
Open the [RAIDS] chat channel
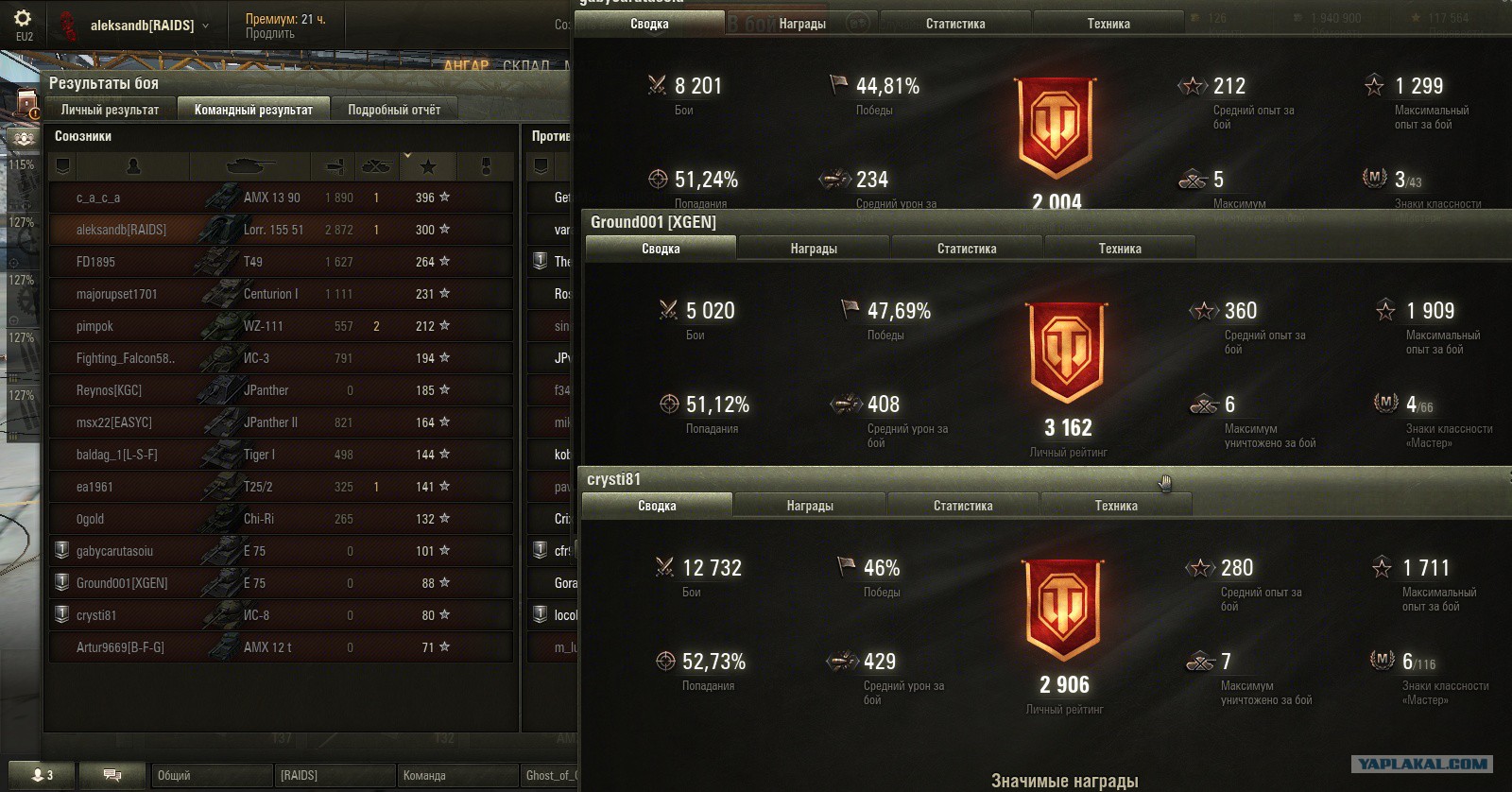click(335, 775)
